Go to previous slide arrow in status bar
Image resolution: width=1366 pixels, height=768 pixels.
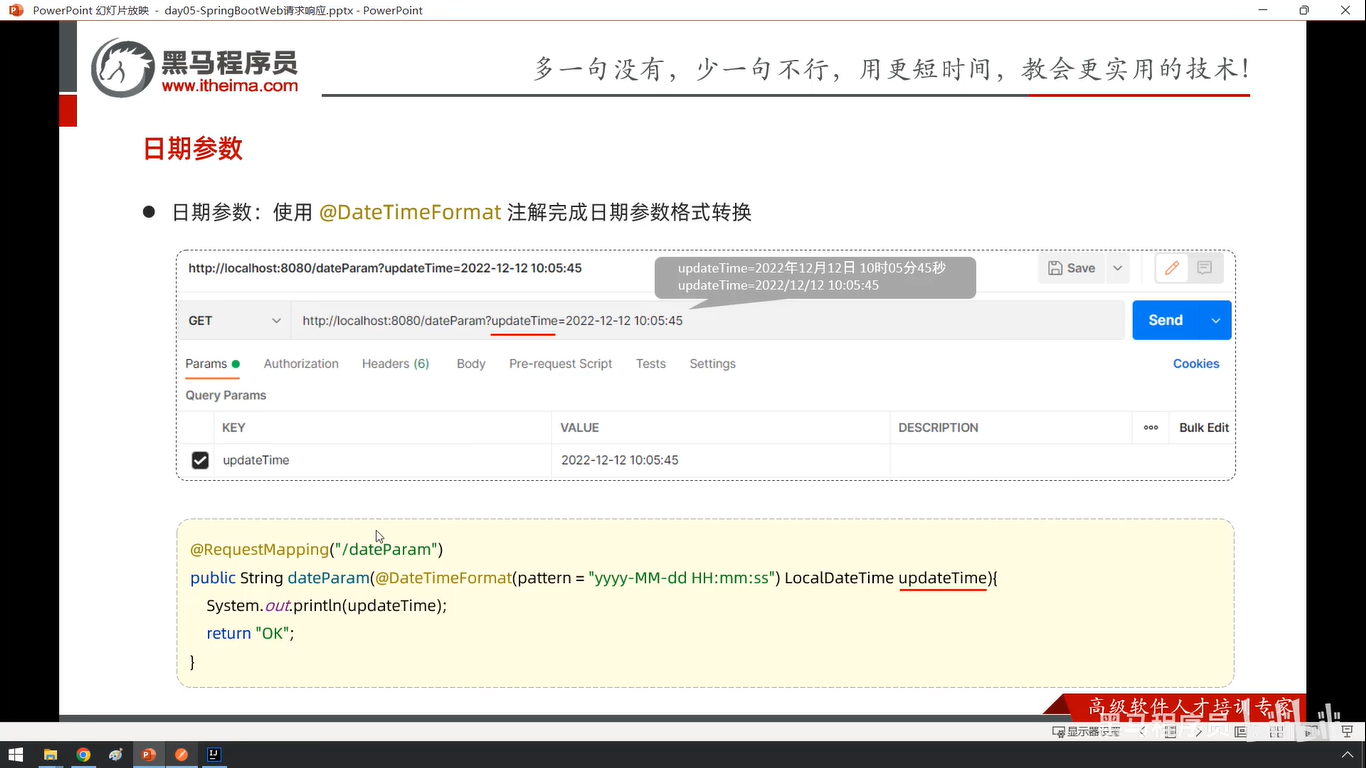tap(1142, 731)
